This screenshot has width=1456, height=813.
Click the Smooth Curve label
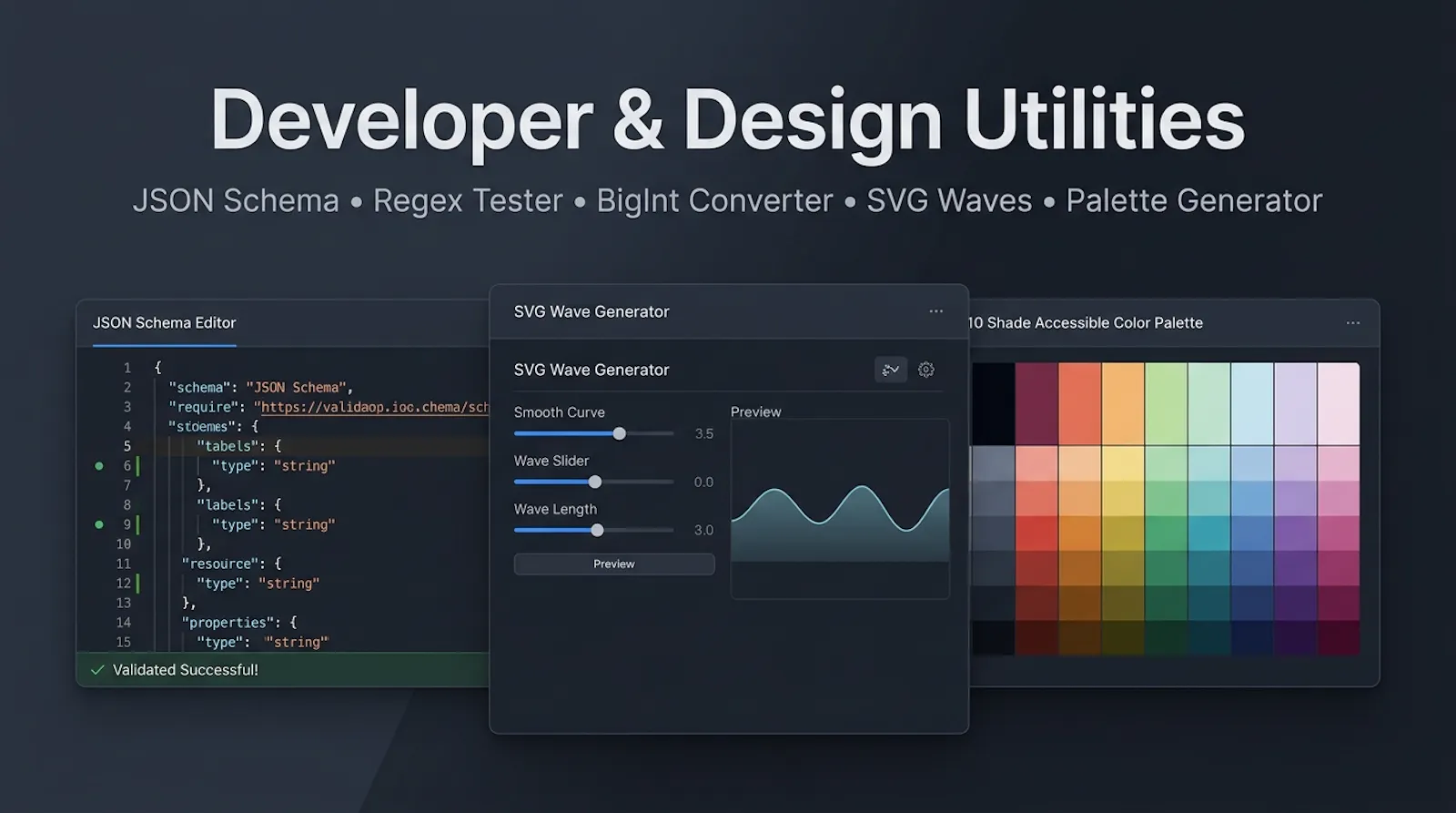(x=560, y=412)
